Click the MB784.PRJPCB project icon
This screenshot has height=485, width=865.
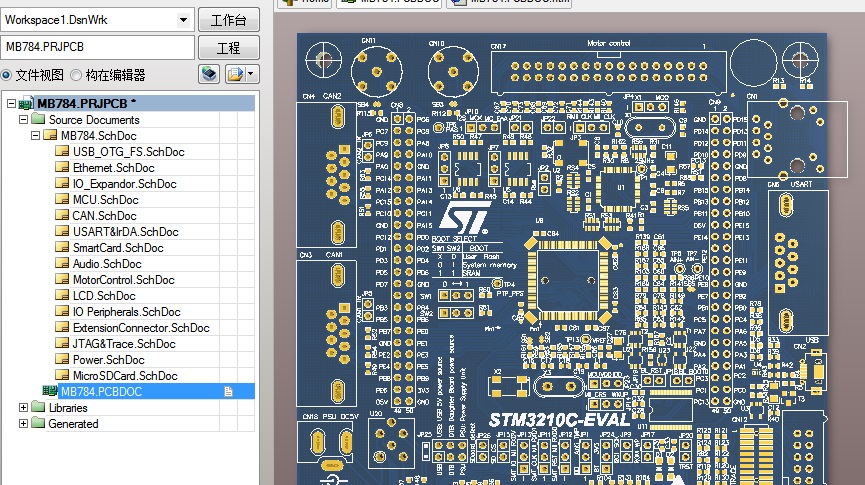(26, 103)
